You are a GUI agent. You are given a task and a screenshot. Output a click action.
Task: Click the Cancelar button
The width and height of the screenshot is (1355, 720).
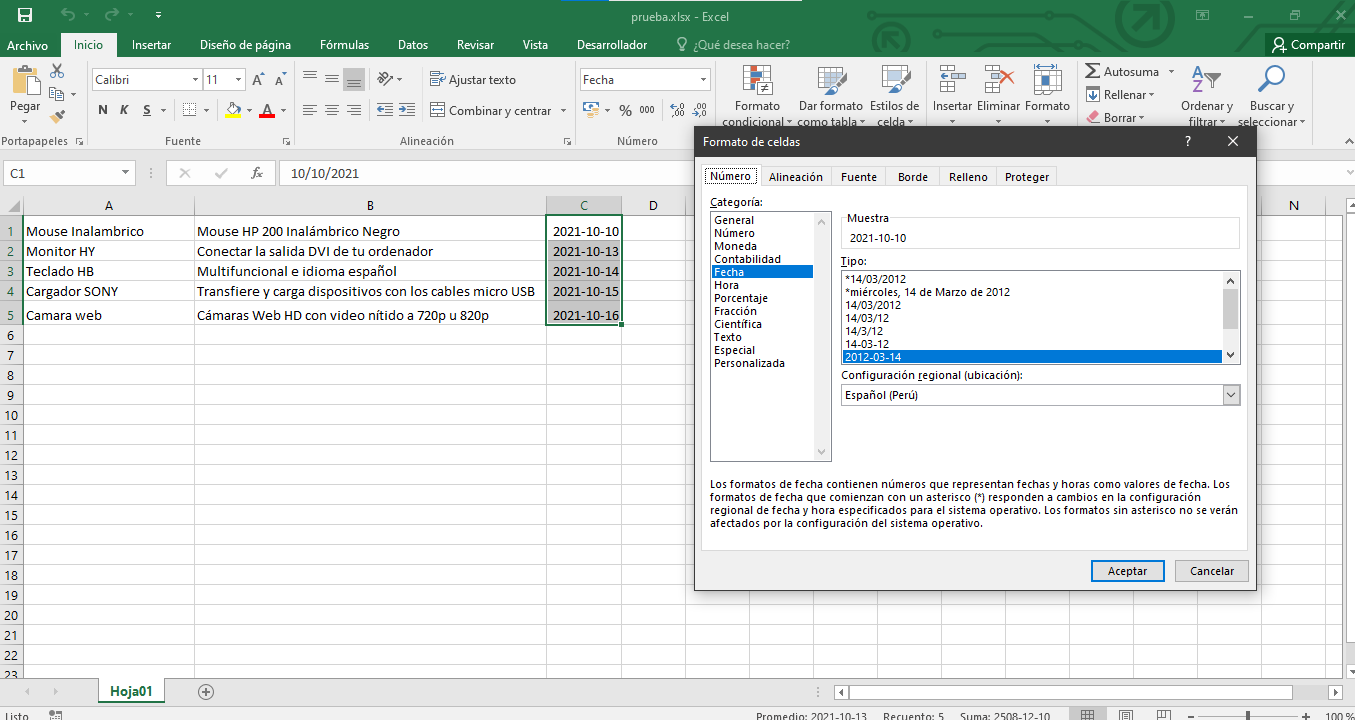click(1212, 571)
